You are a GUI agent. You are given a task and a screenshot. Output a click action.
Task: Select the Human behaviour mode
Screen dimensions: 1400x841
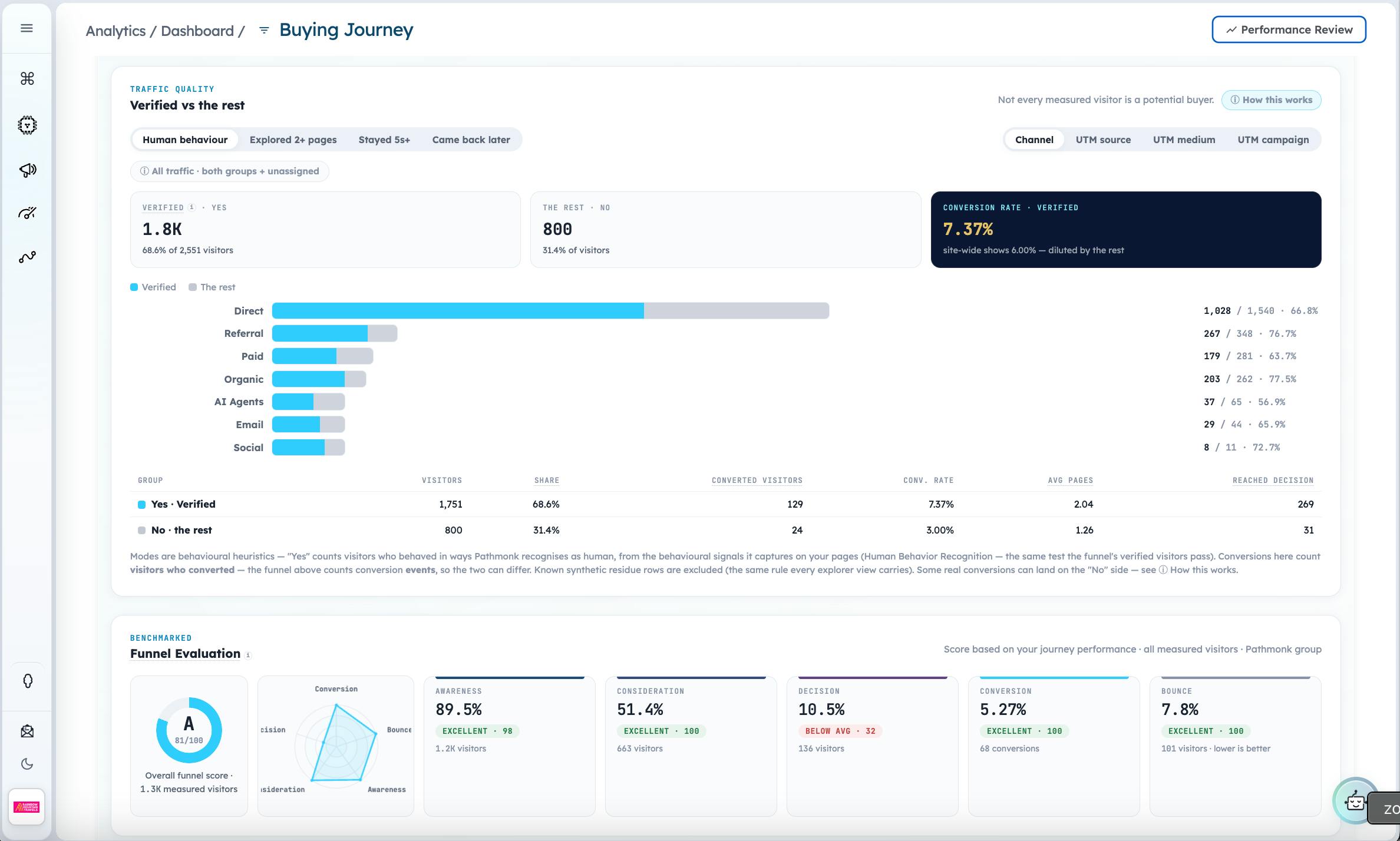click(185, 140)
